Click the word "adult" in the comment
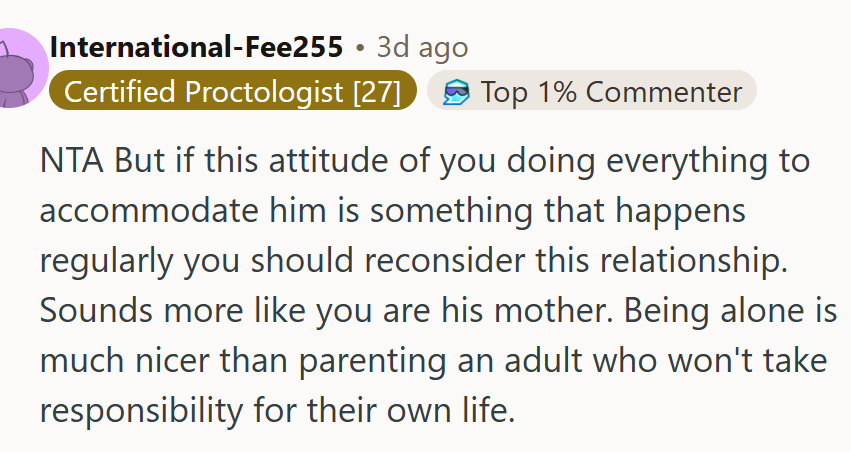851x452 pixels. click(543, 360)
